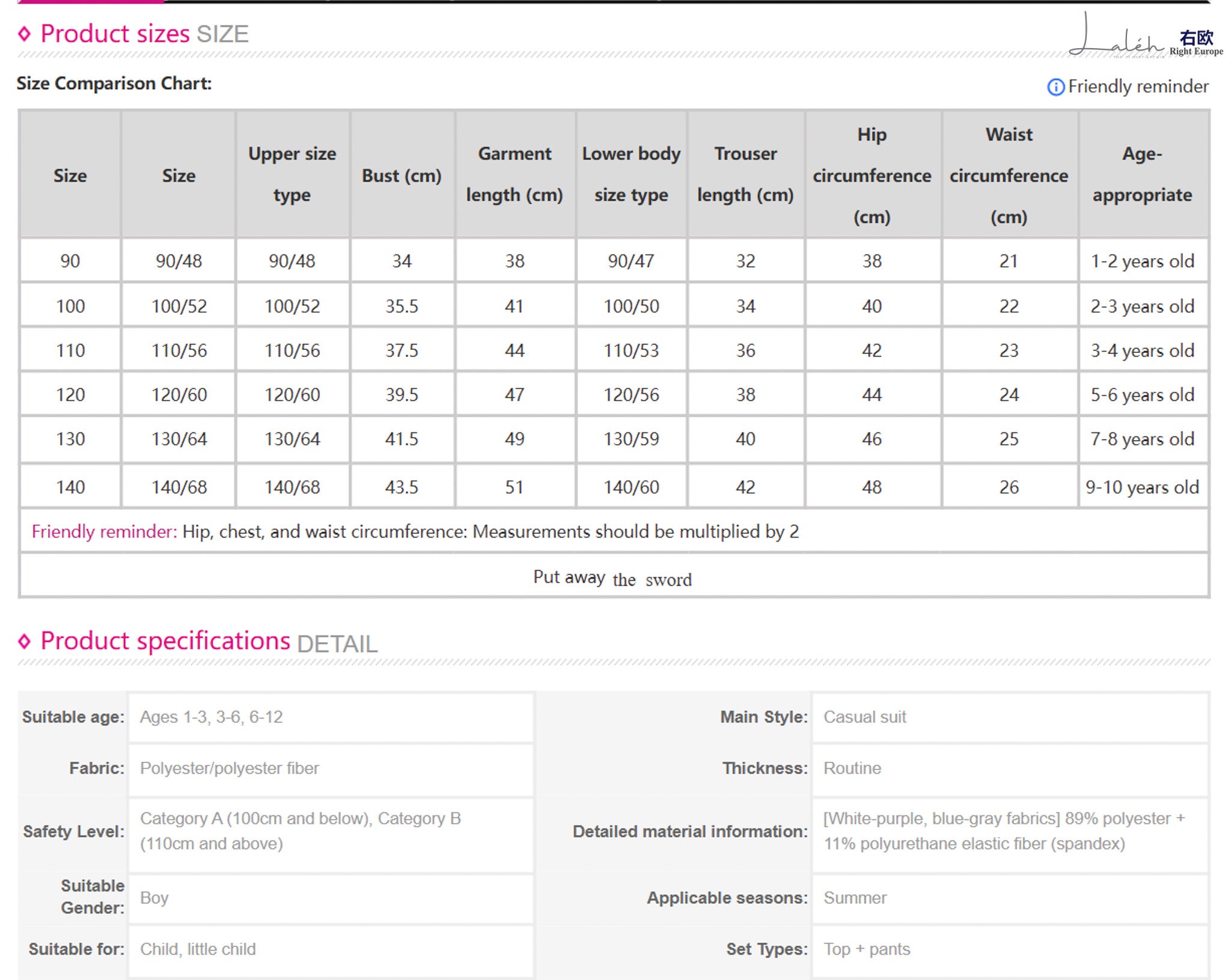Click the hip circumference value 48

(x=872, y=487)
